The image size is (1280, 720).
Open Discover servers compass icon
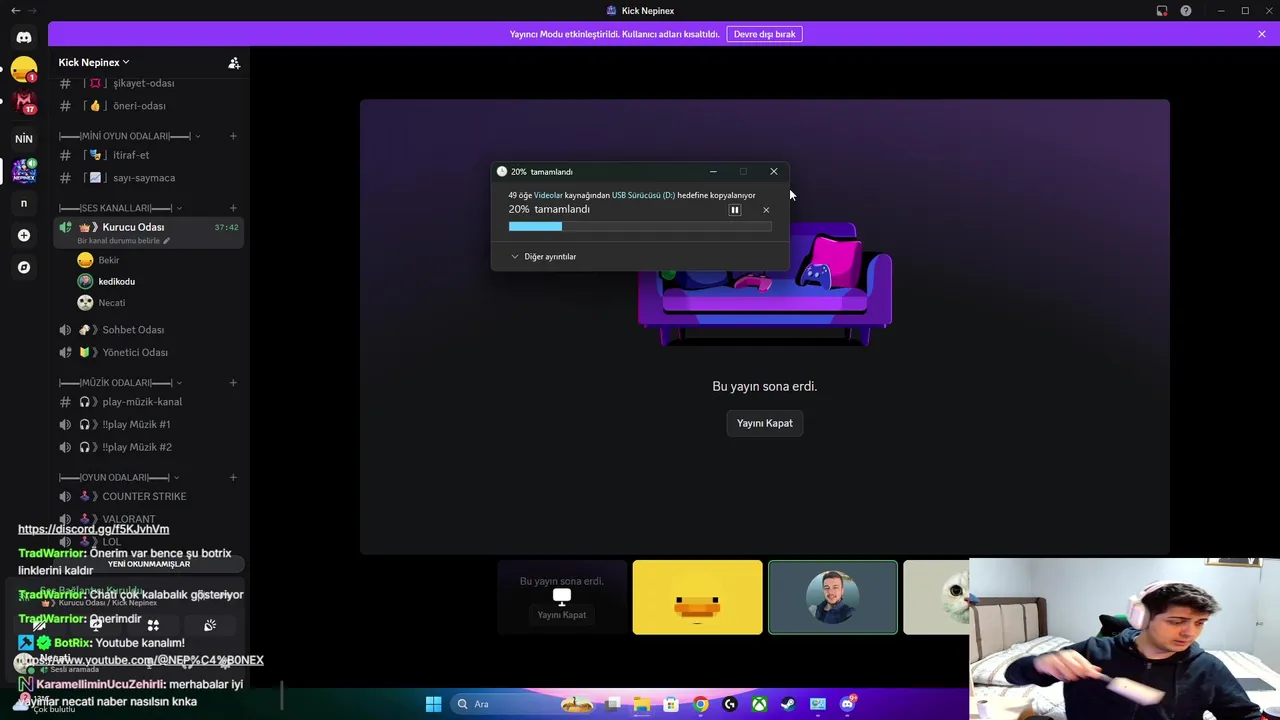[x=24, y=267]
